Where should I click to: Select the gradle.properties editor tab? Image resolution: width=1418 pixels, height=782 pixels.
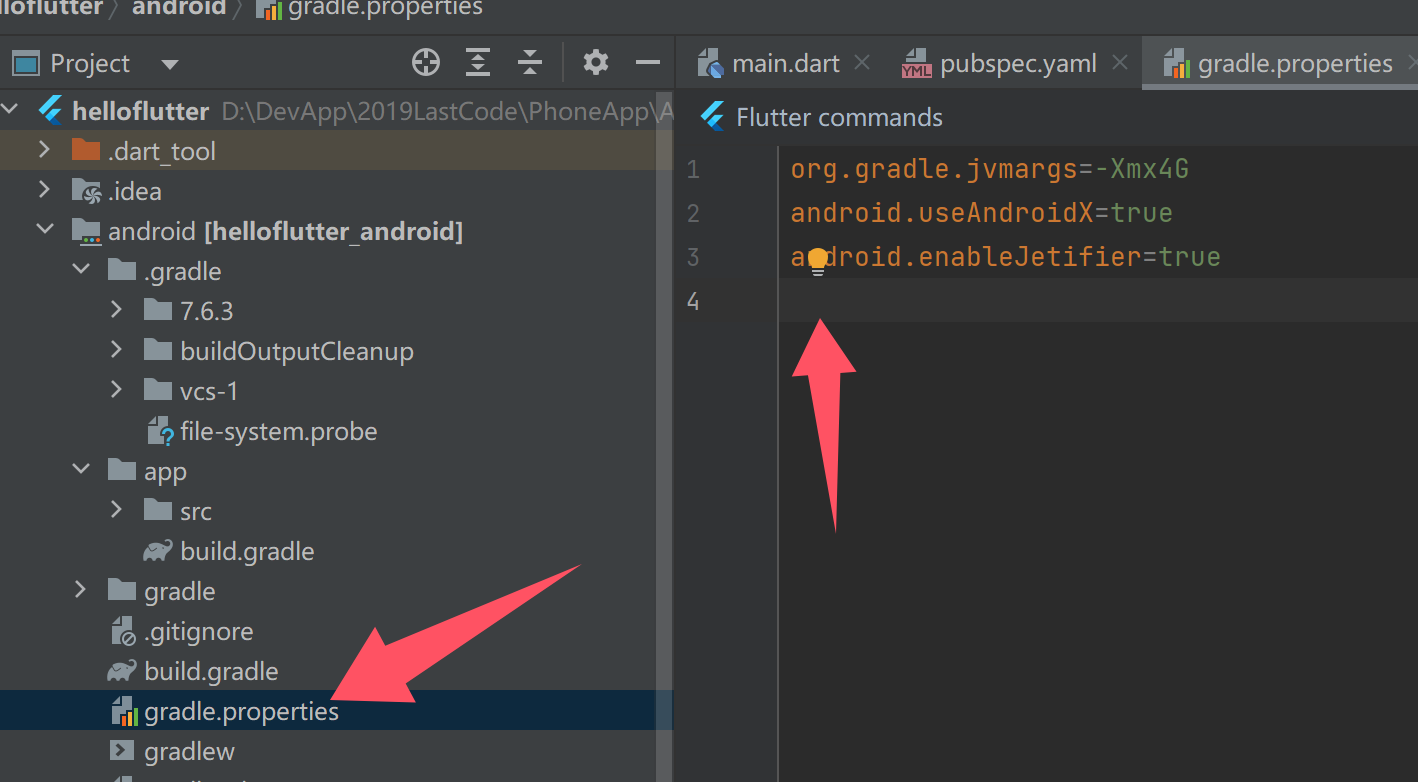pyautogui.click(x=1279, y=63)
